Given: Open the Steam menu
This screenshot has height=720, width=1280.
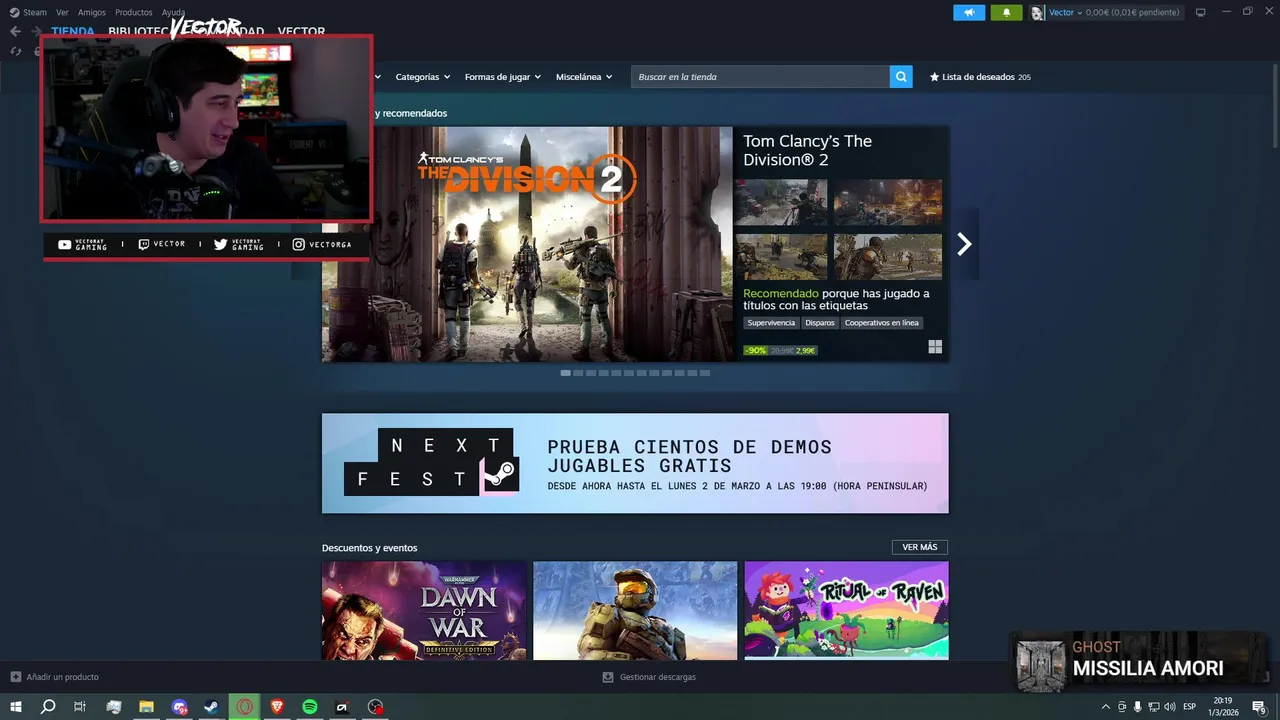Looking at the screenshot, I should click(x=35, y=12).
